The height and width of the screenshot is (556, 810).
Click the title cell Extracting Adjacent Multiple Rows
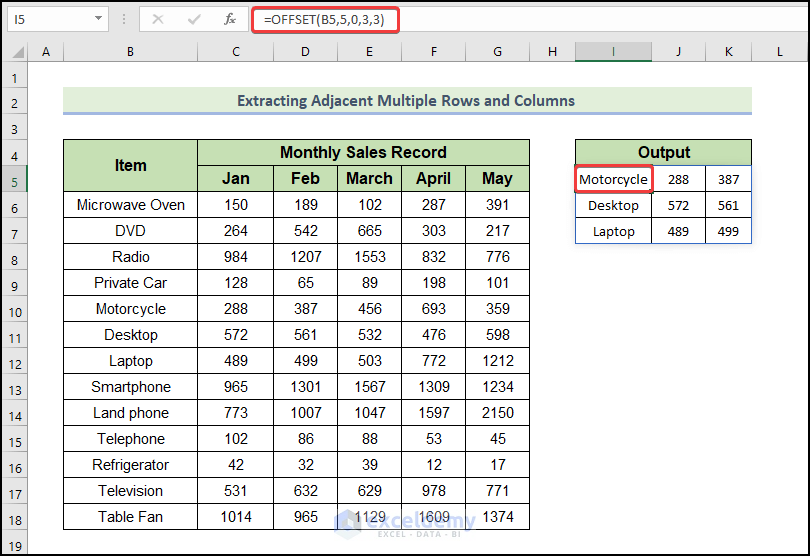pyautogui.click(x=406, y=100)
